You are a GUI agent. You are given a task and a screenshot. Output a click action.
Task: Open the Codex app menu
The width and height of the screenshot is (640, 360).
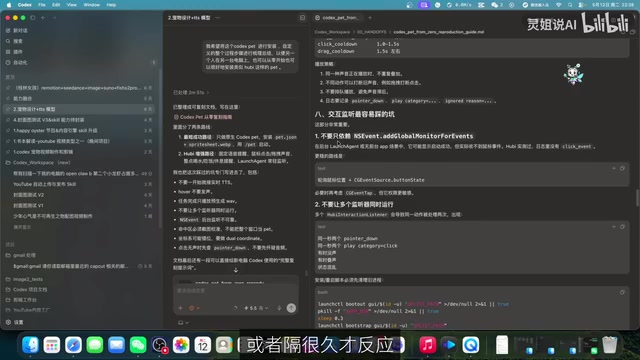(24, 5)
